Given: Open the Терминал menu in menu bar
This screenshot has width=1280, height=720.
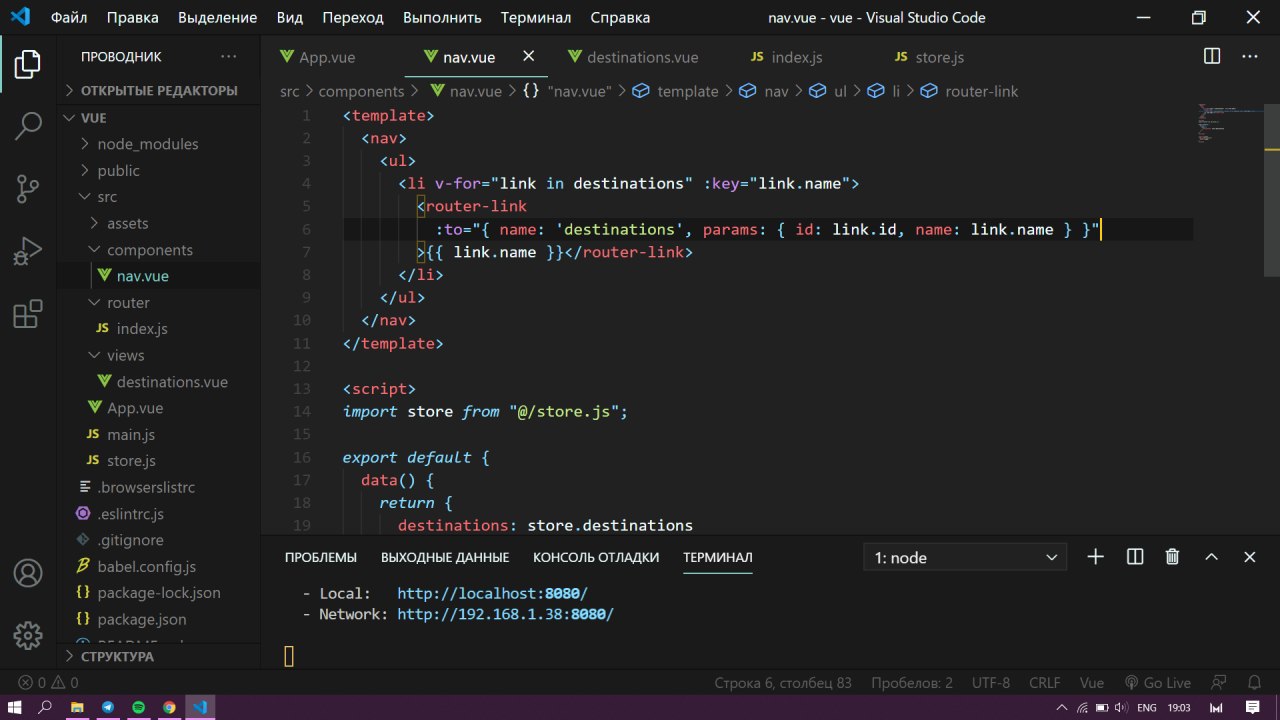Looking at the screenshot, I should coord(536,17).
